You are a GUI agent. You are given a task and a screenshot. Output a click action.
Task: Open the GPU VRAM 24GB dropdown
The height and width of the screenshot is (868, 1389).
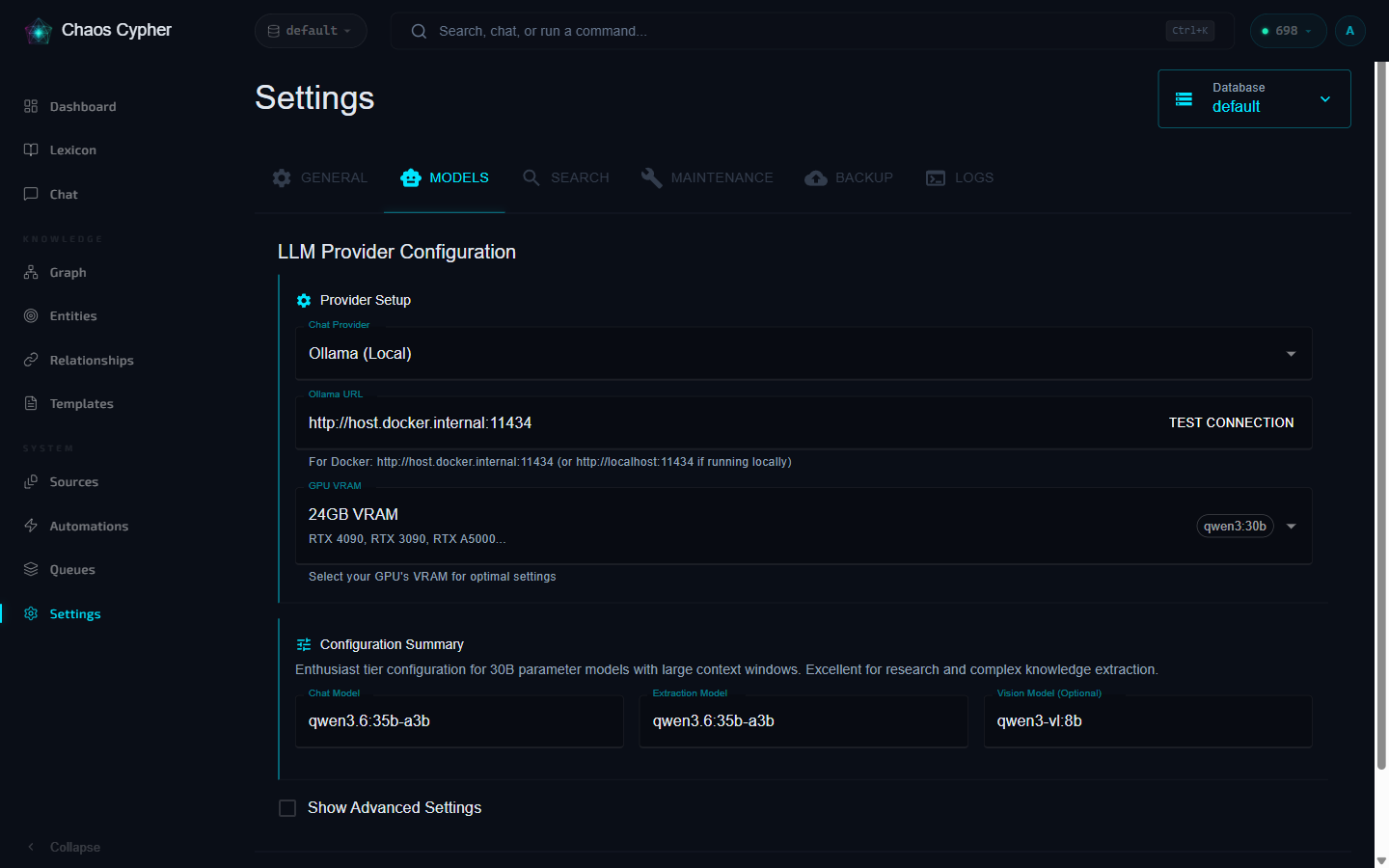[803, 526]
